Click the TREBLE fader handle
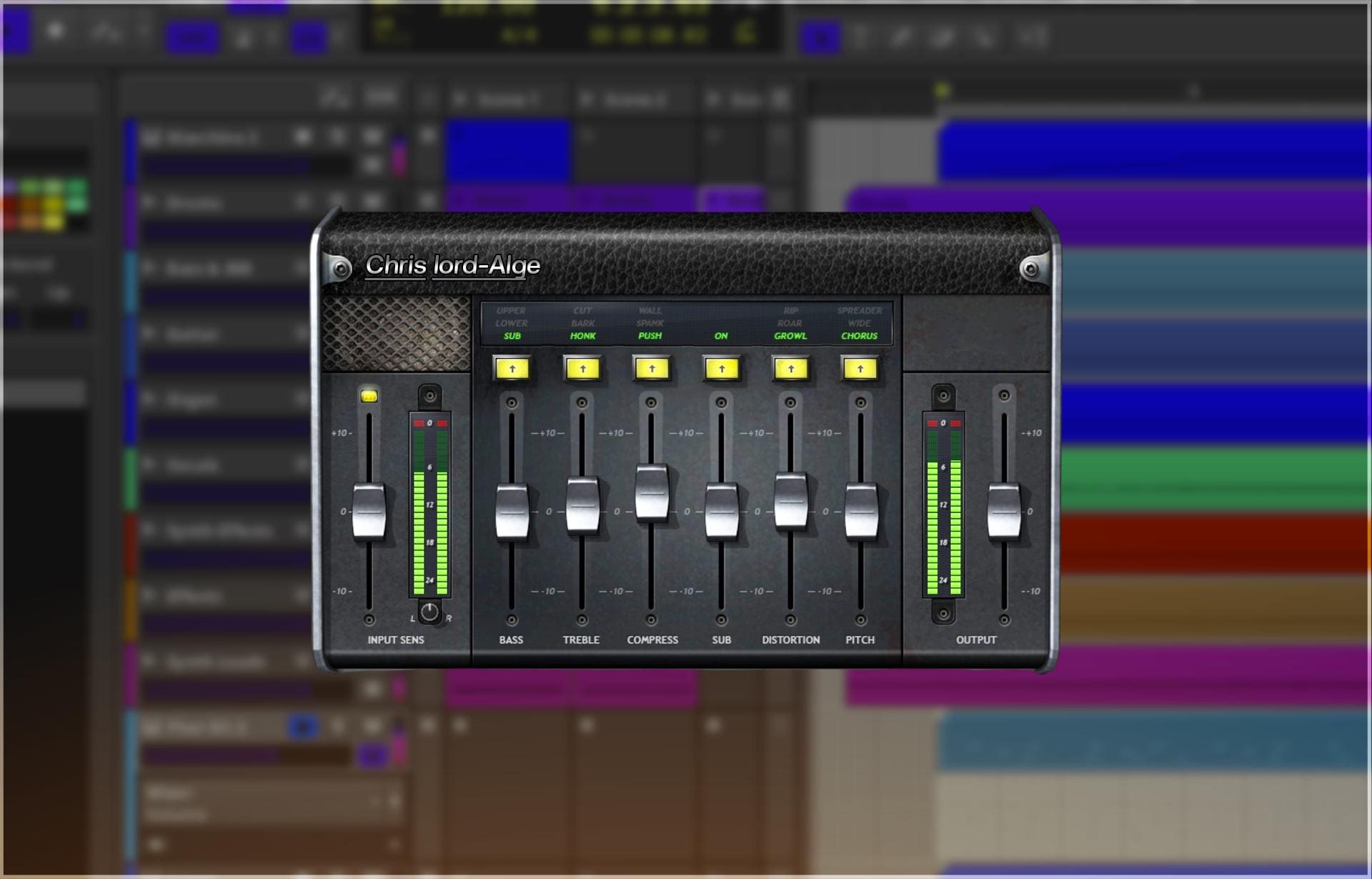The image size is (1372, 879). click(582, 505)
